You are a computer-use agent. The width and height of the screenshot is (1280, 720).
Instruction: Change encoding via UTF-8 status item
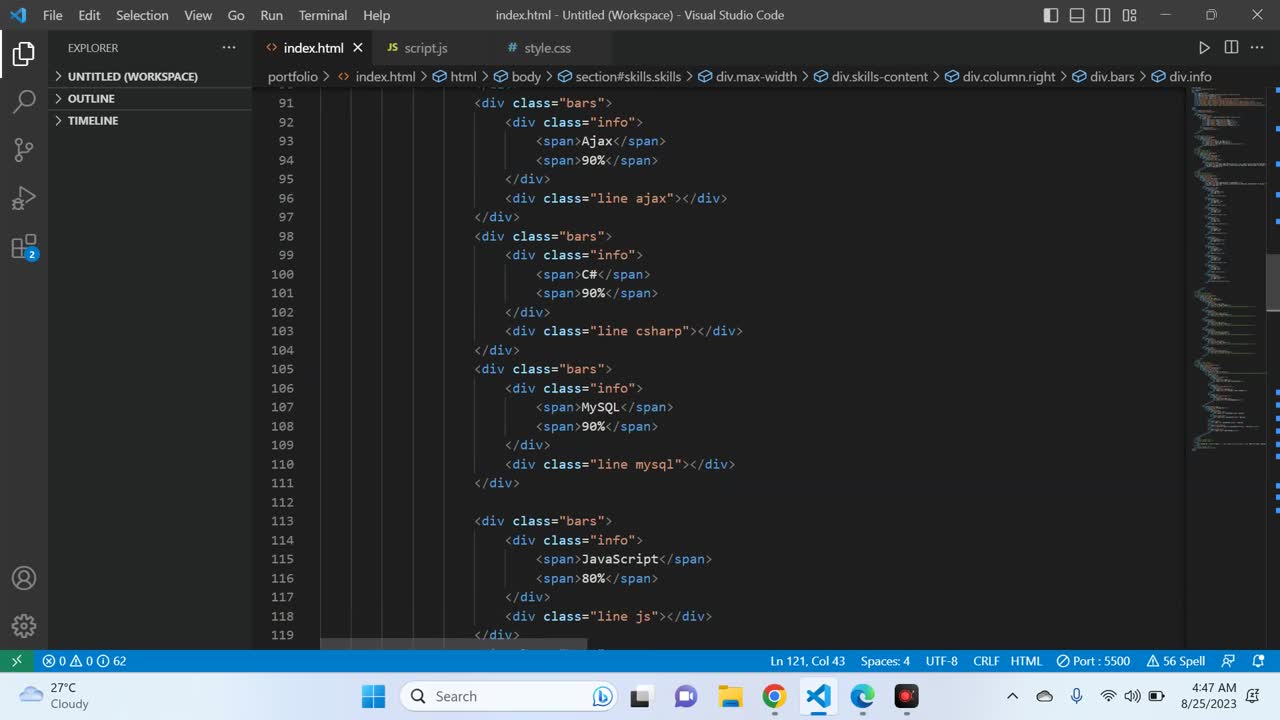[941, 661]
